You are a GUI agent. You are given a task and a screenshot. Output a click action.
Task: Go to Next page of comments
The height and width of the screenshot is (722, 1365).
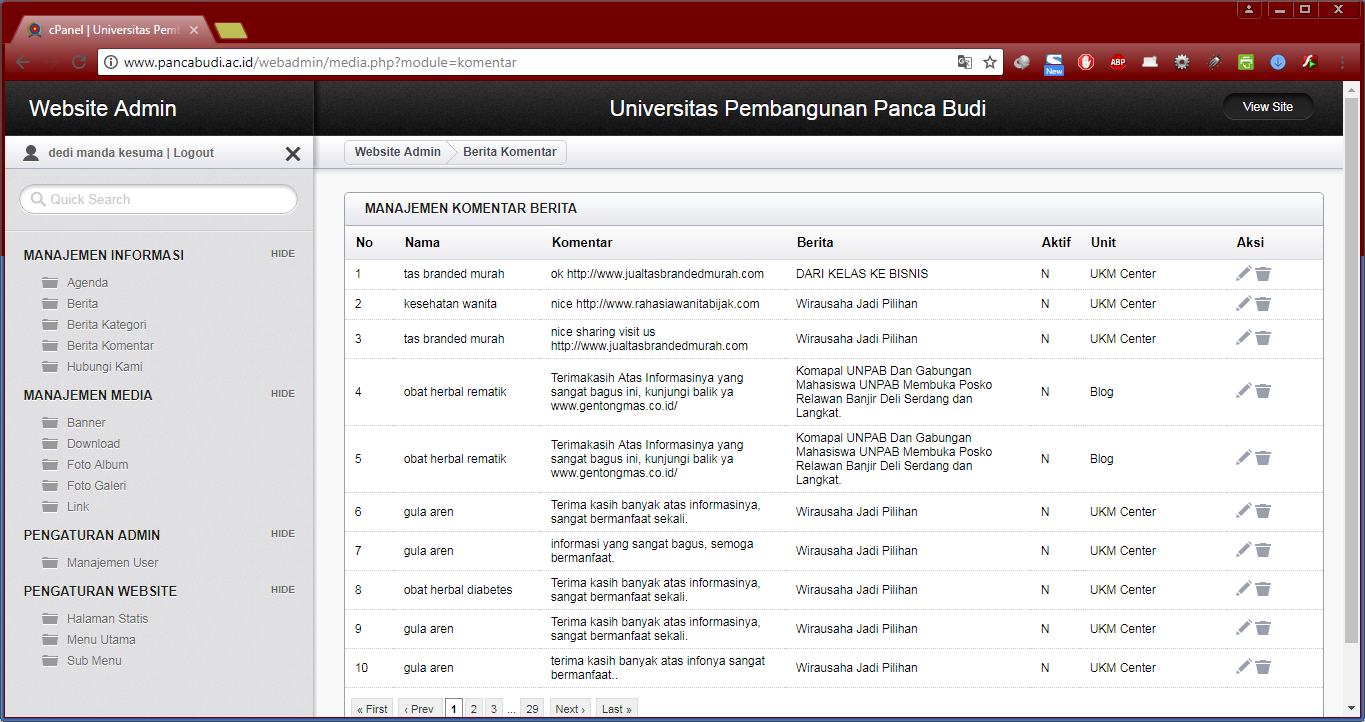(x=569, y=709)
